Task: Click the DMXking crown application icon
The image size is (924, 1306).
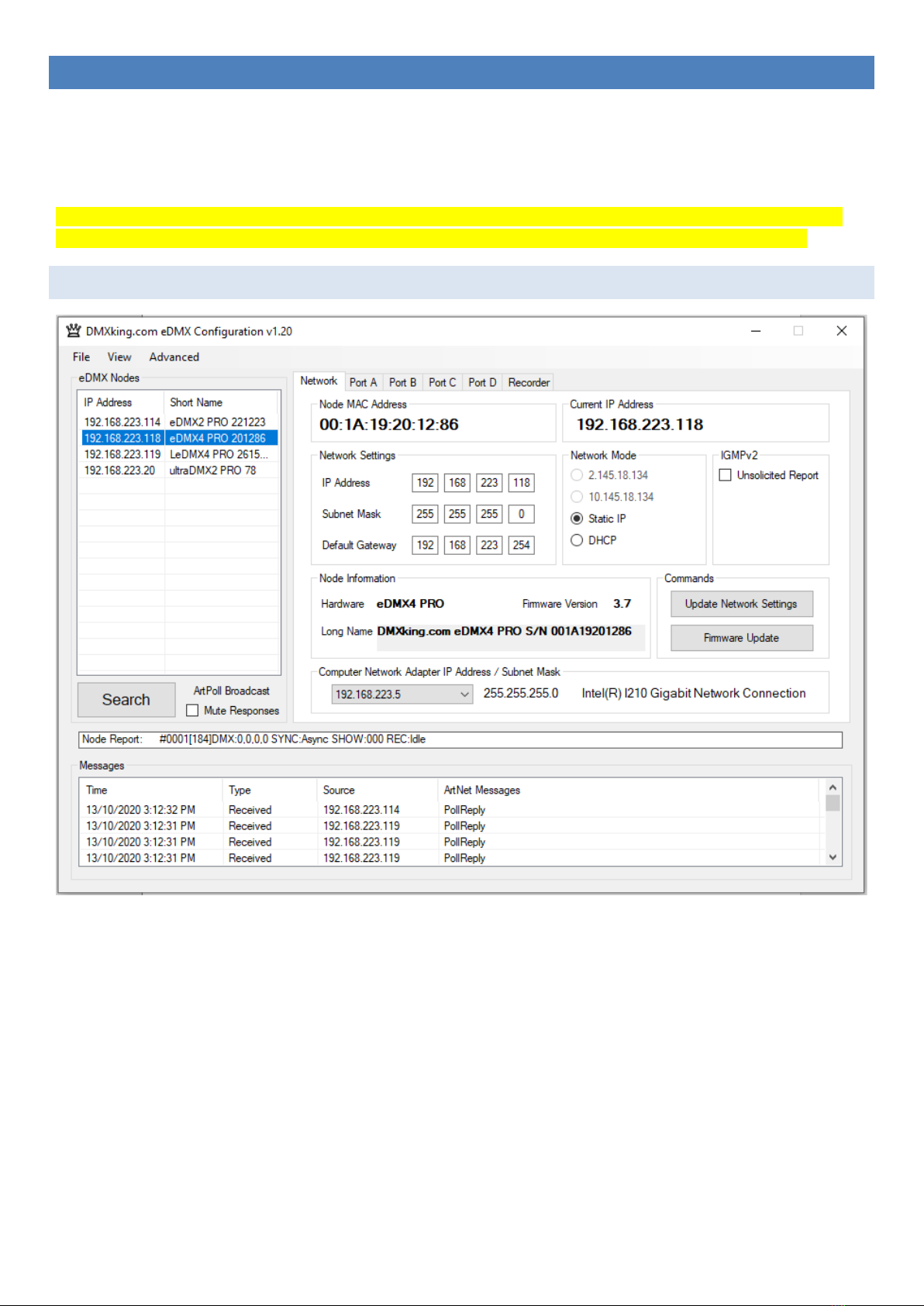Action: tap(74, 331)
